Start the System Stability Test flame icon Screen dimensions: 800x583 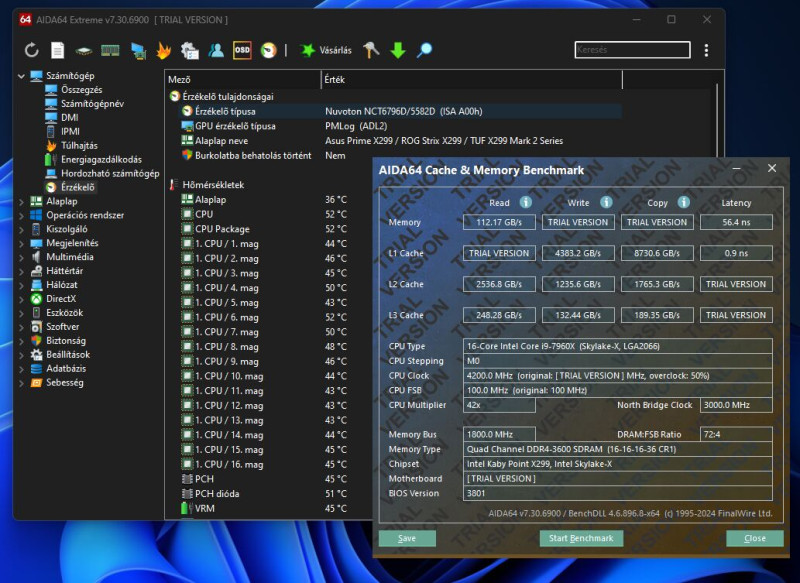click(163, 50)
